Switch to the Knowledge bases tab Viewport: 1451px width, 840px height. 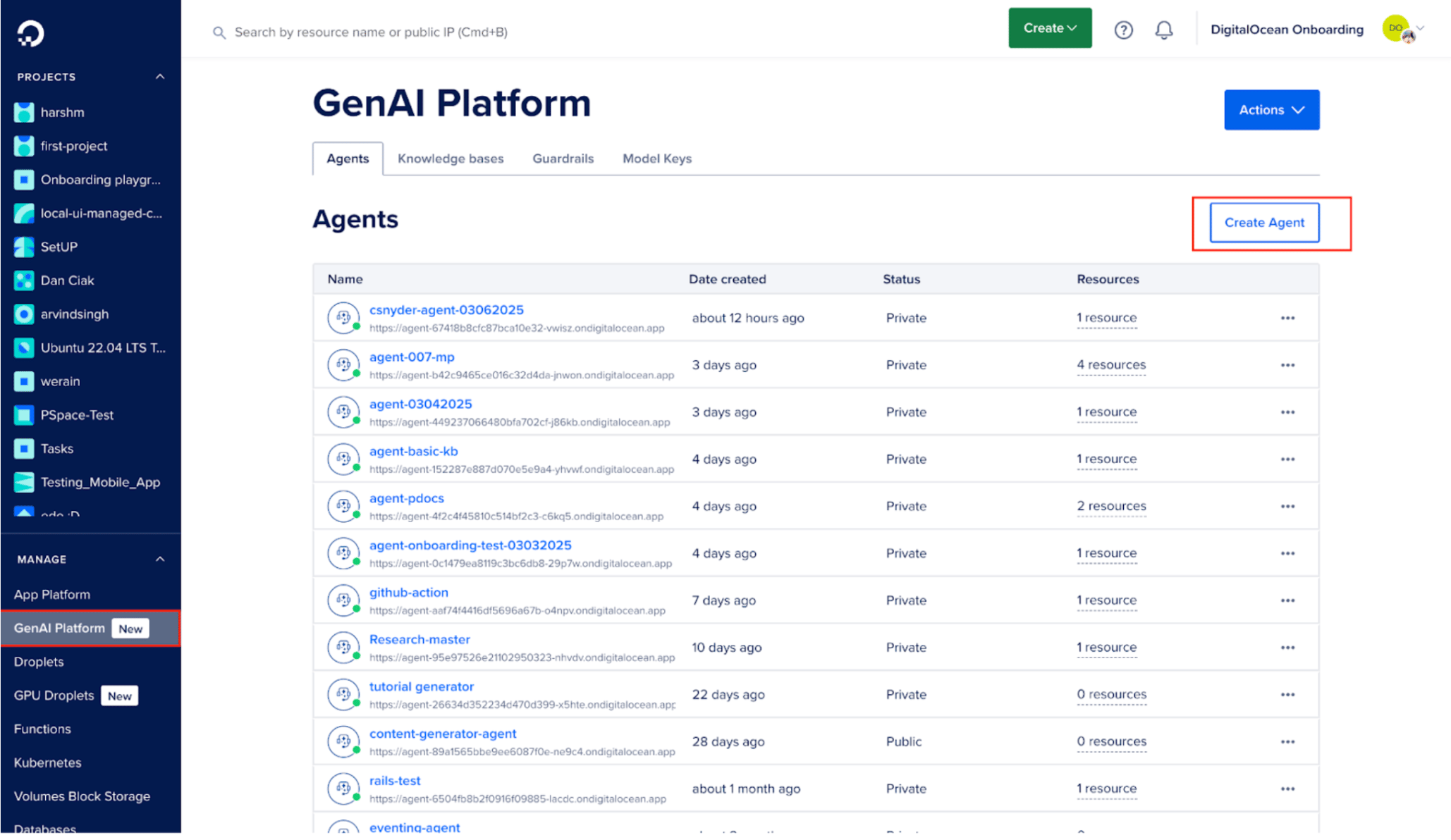[x=451, y=159]
